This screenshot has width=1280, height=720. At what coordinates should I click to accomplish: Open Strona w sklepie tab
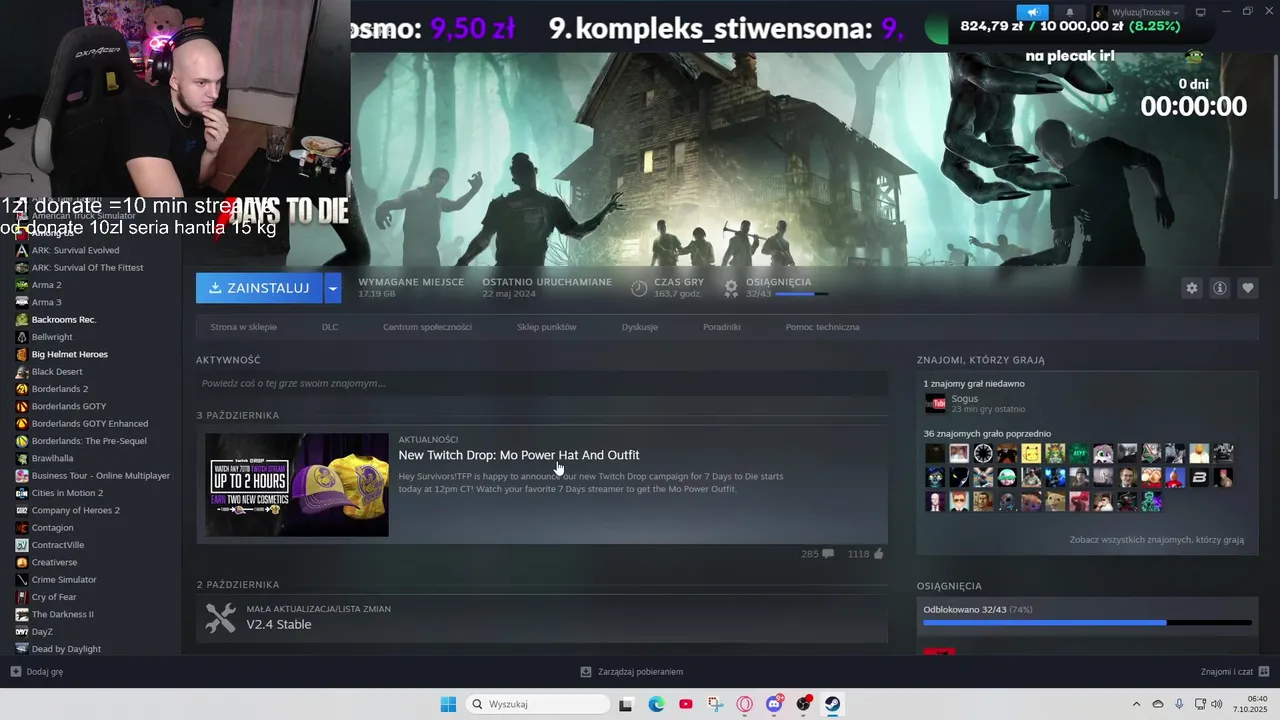[243, 327]
